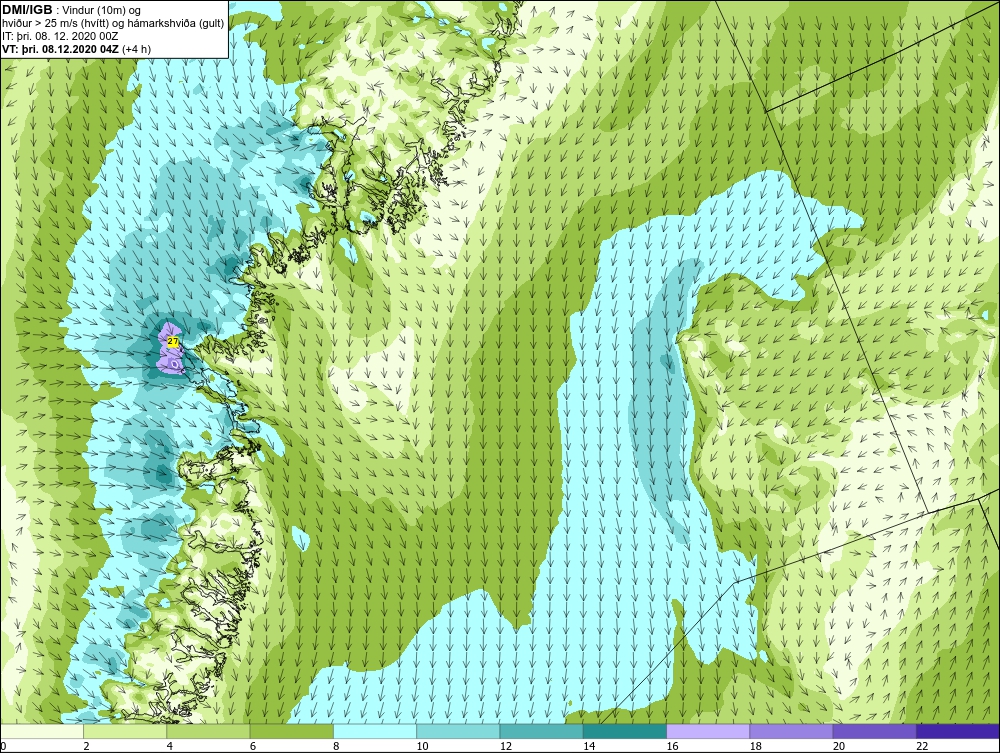Click the legend scale number 16
Image resolution: width=1000 pixels, height=753 pixels.
(672, 747)
